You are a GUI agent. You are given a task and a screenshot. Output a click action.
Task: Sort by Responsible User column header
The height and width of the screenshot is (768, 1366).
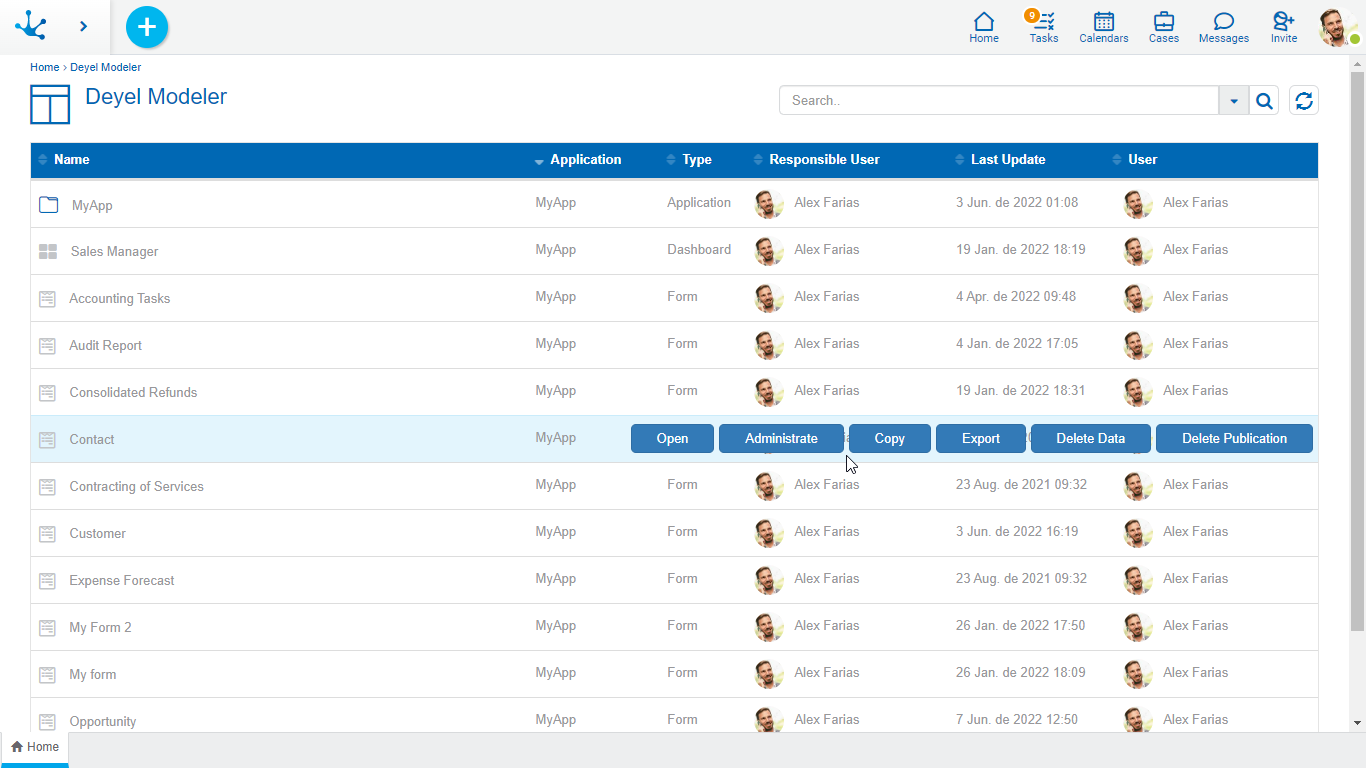click(824, 160)
